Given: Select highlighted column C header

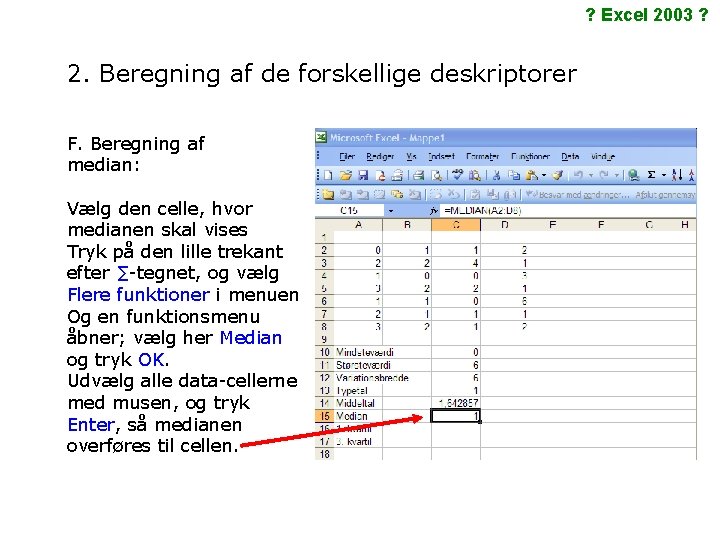Looking at the screenshot, I should pyautogui.click(x=456, y=225).
